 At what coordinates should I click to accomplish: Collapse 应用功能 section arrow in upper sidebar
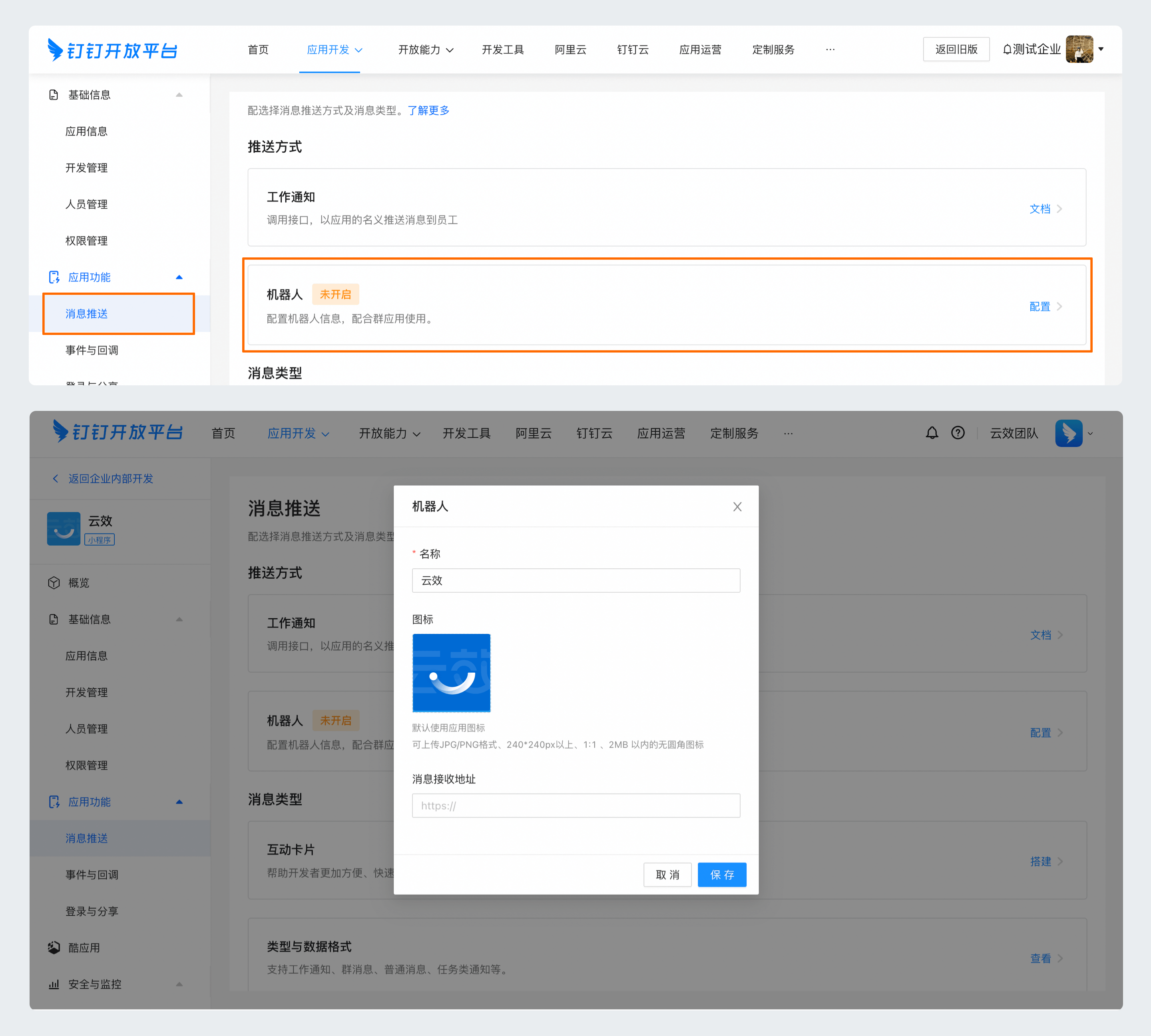pos(179,277)
